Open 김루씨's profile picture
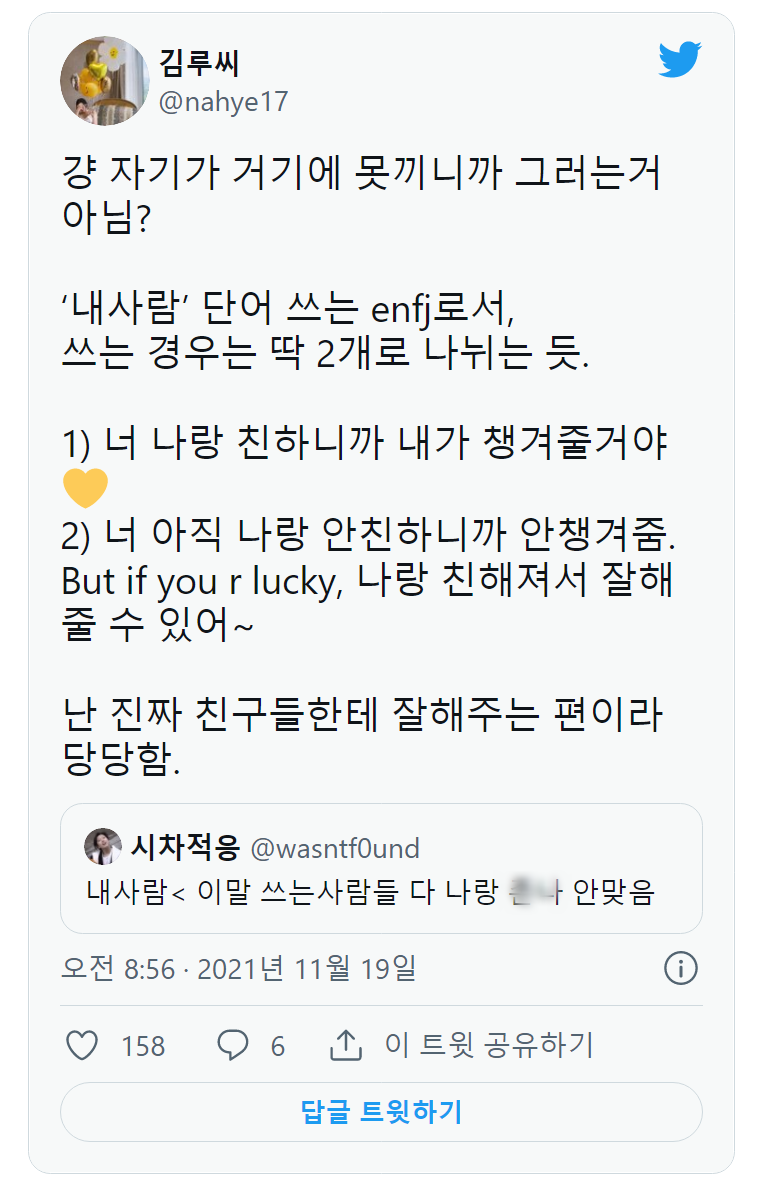The image size is (763, 1180). click(x=105, y=81)
